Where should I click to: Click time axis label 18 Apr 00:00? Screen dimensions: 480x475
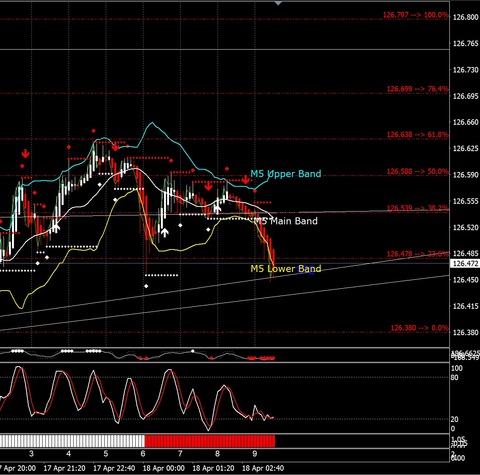coord(164,468)
